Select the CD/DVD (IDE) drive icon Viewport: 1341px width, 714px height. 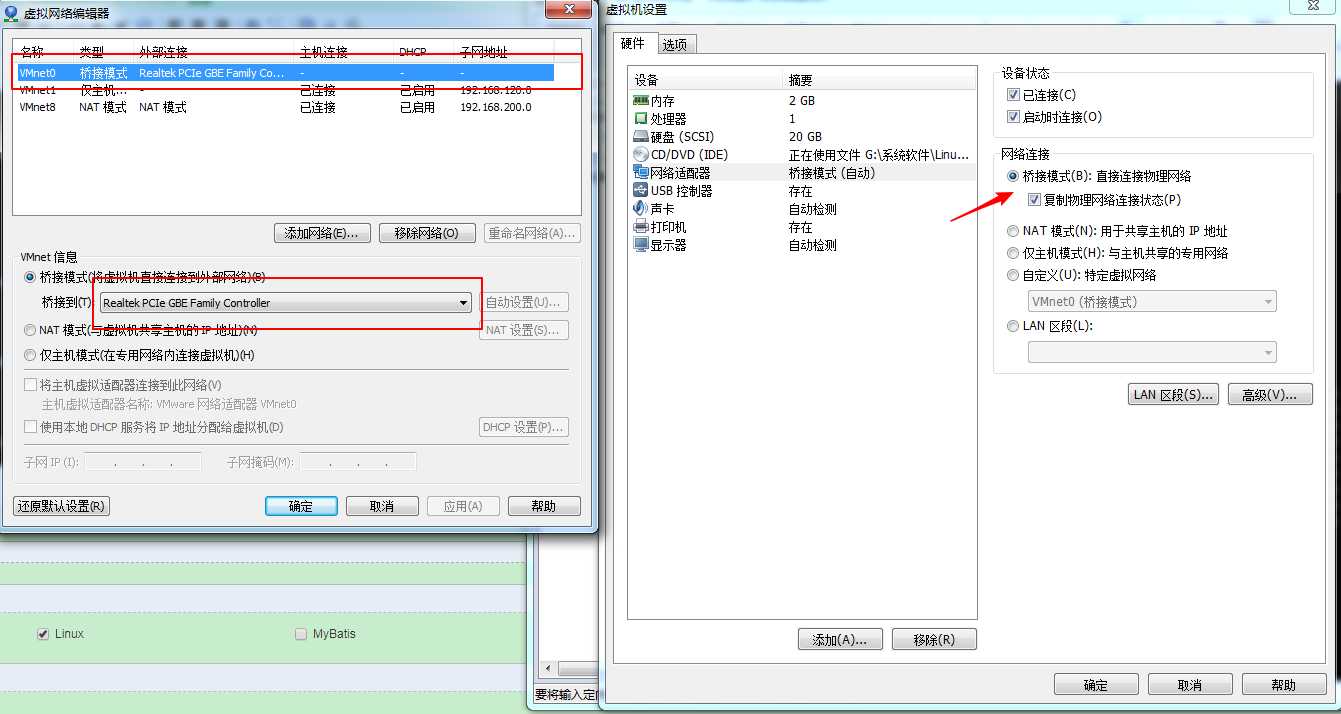pos(641,155)
